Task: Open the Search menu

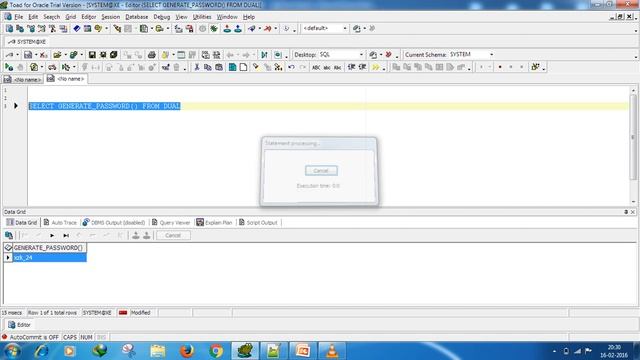Action: 51,17
